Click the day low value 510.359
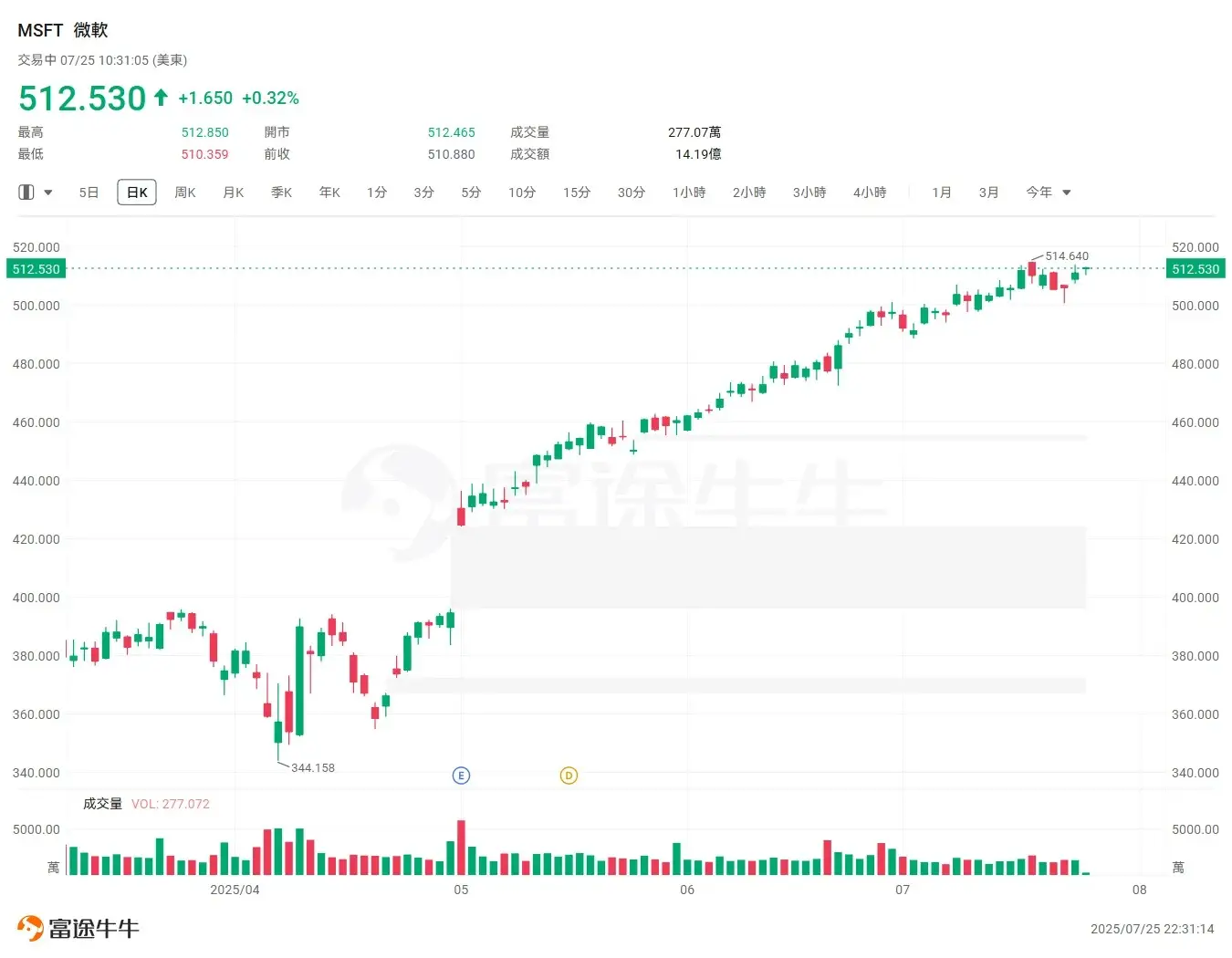Viewport: 1232px width, 958px height. click(205, 154)
